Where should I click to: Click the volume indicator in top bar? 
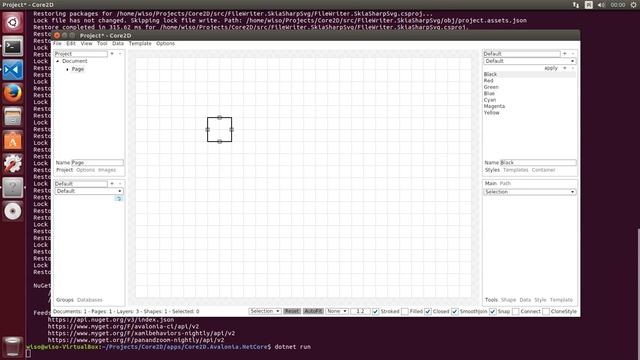click(602, 4)
